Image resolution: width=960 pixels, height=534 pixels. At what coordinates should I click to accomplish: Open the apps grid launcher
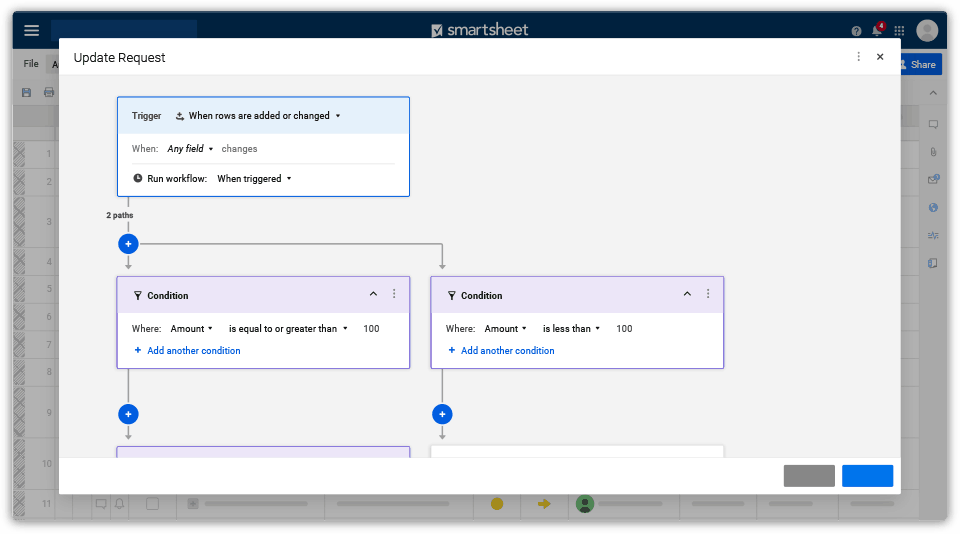click(x=899, y=31)
